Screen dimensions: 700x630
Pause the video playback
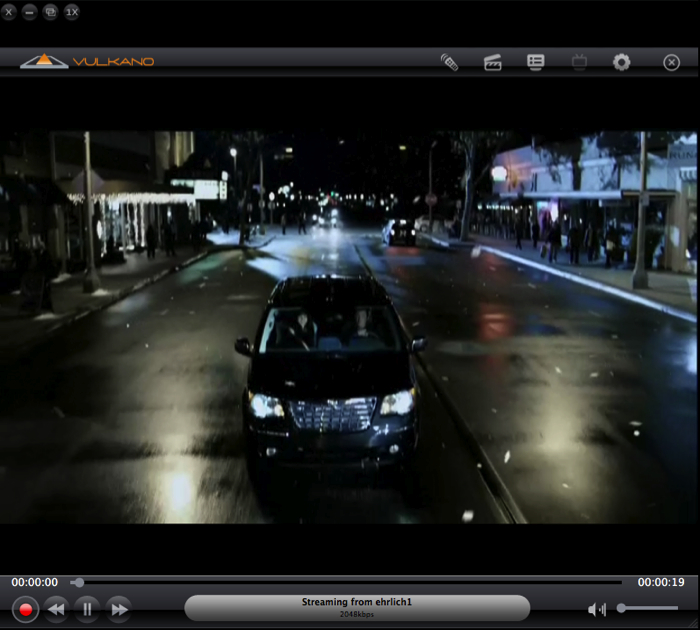(x=88, y=609)
